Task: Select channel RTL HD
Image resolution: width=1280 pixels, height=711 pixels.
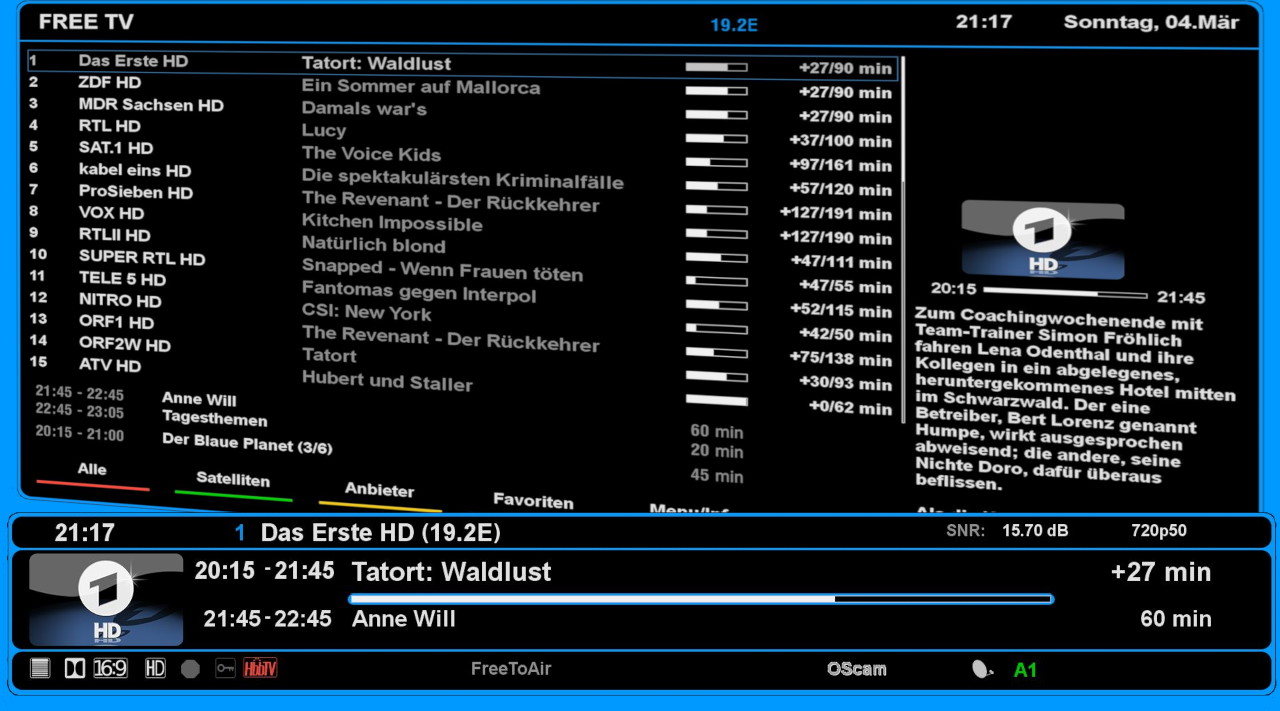Action: tap(110, 126)
